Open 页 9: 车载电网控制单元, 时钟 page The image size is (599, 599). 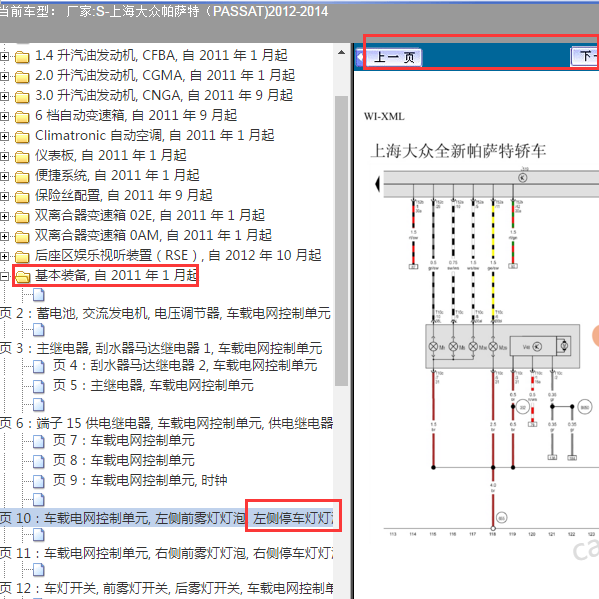[140, 481]
